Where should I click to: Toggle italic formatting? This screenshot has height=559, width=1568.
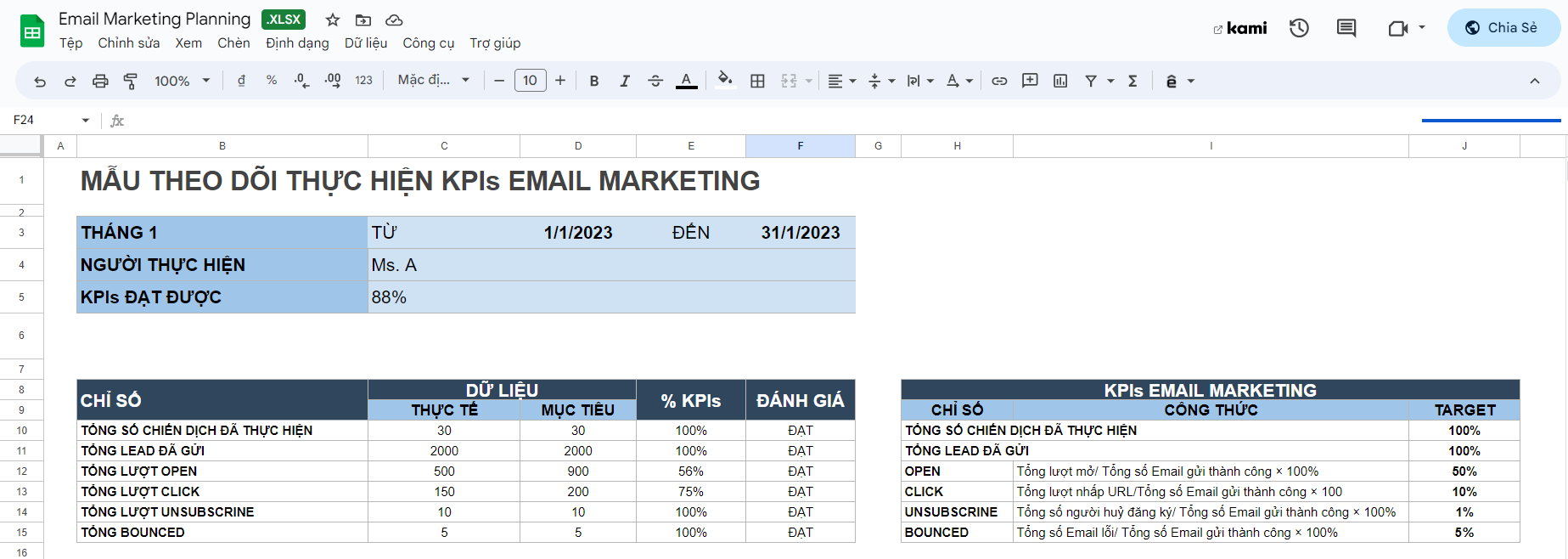click(x=625, y=81)
